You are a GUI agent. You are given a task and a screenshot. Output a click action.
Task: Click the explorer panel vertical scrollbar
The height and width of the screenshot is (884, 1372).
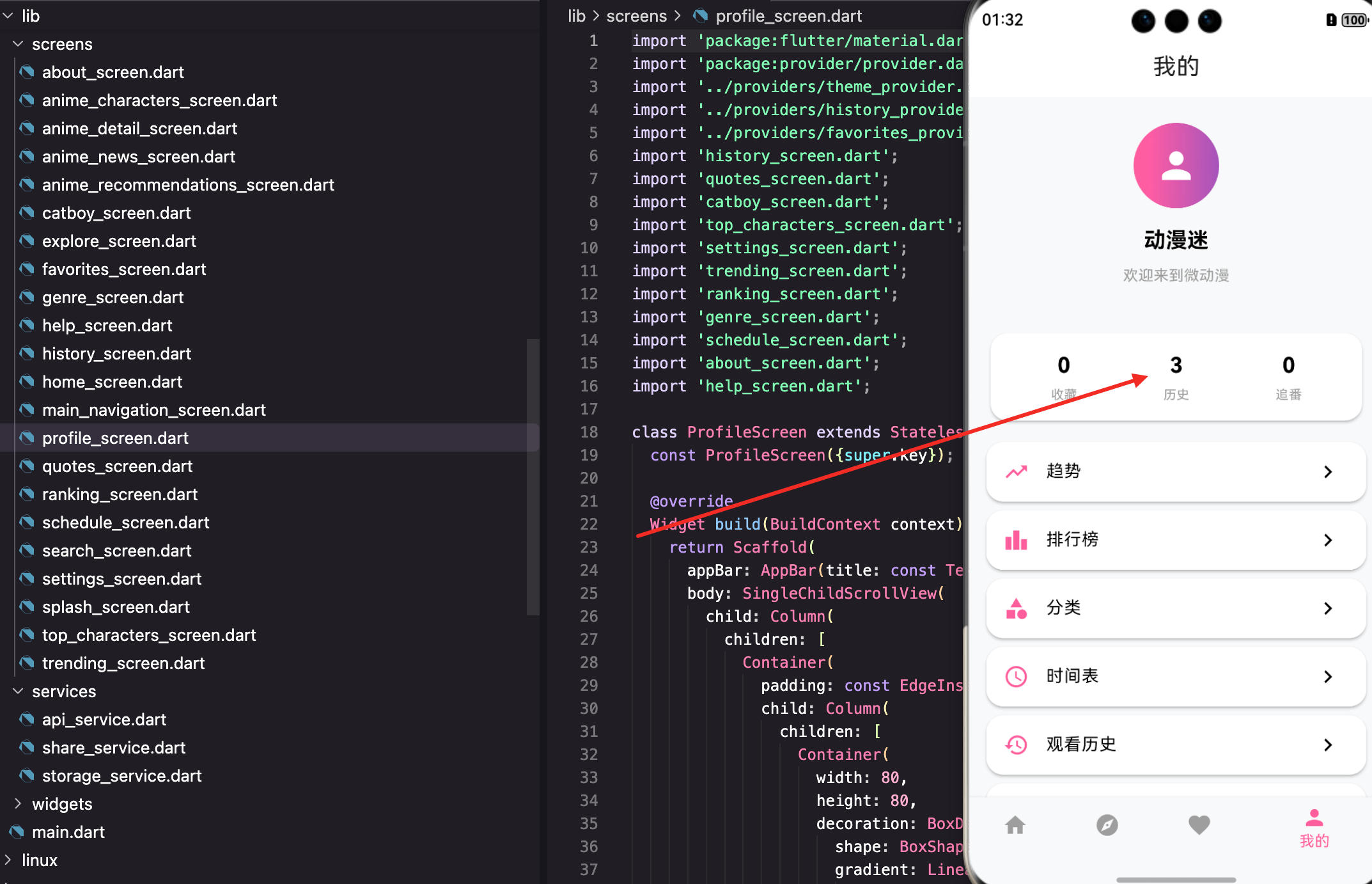click(x=533, y=477)
